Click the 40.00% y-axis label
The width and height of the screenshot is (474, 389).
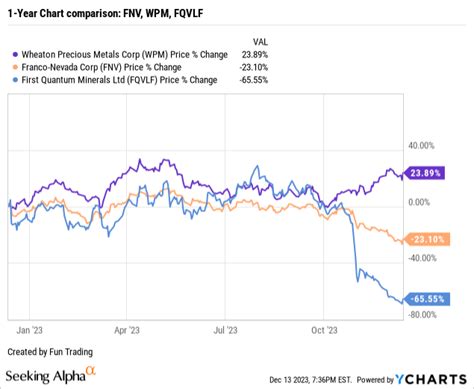coord(421,146)
